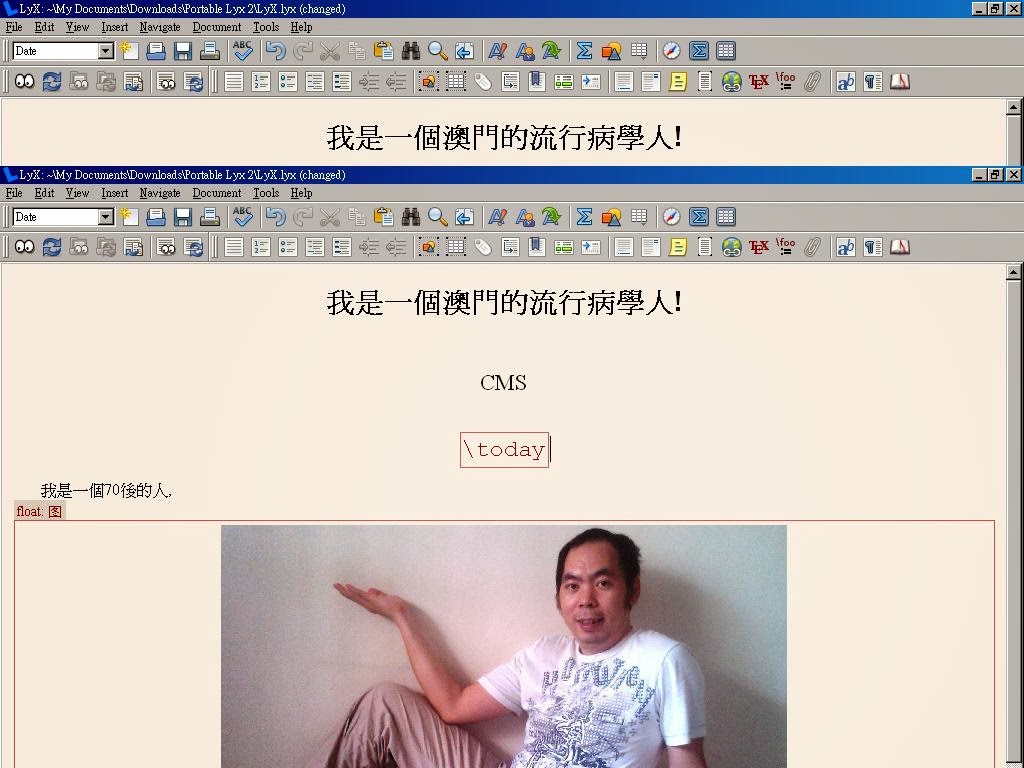Open thesaurus book icon in front window
The width and height of the screenshot is (1024, 768).
click(x=900, y=247)
